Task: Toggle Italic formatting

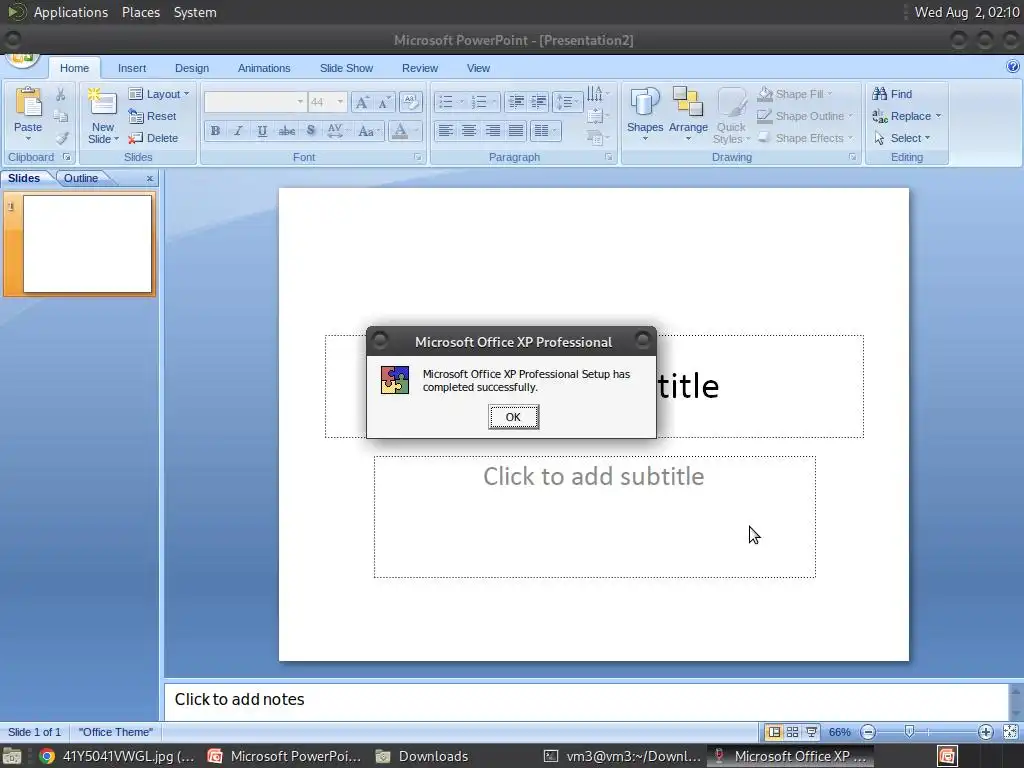Action: pos(238,131)
